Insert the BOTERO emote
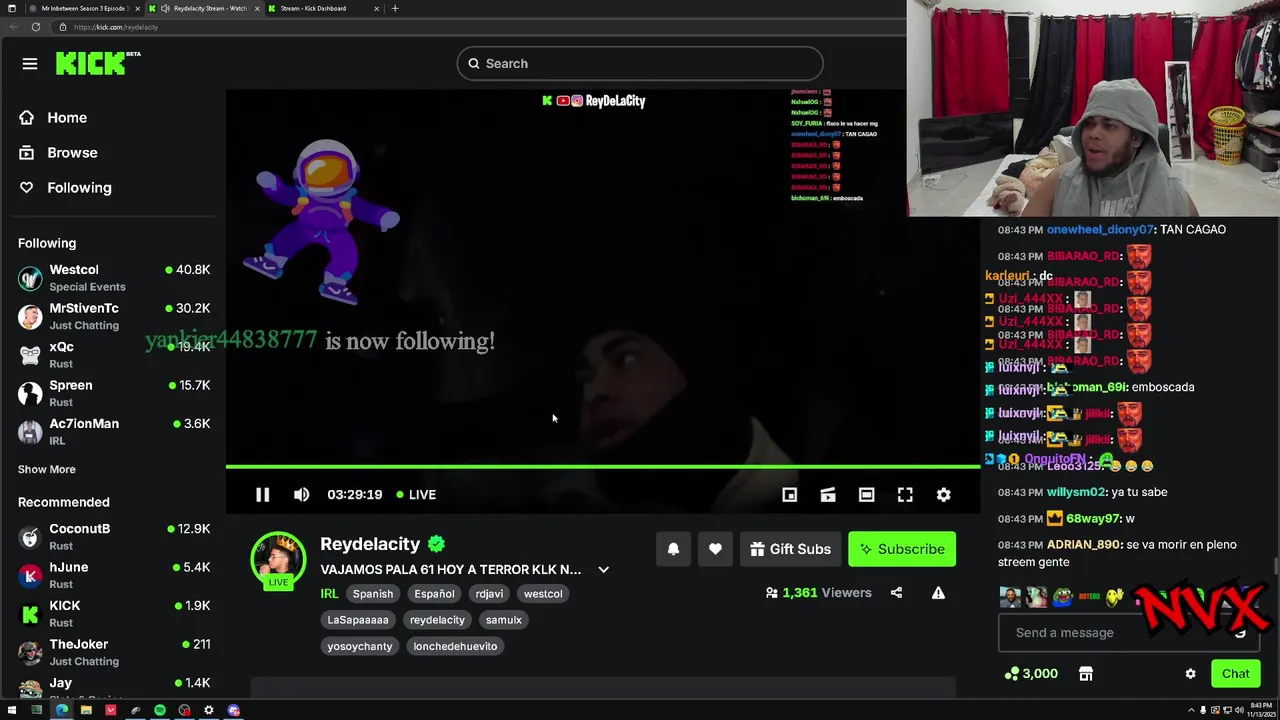Viewport: 1280px width, 720px height. click(1089, 597)
